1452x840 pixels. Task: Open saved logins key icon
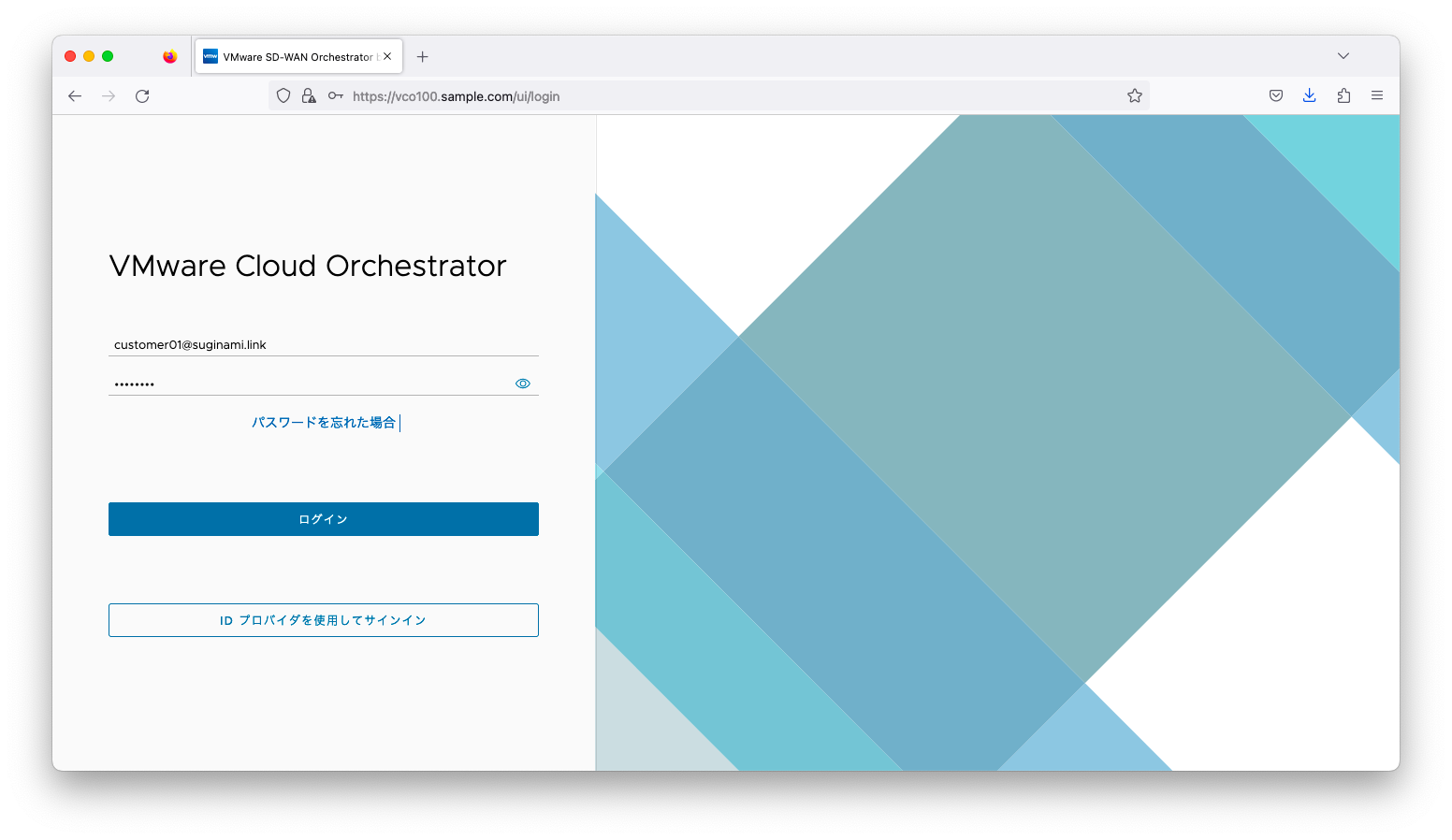point(335,95)
